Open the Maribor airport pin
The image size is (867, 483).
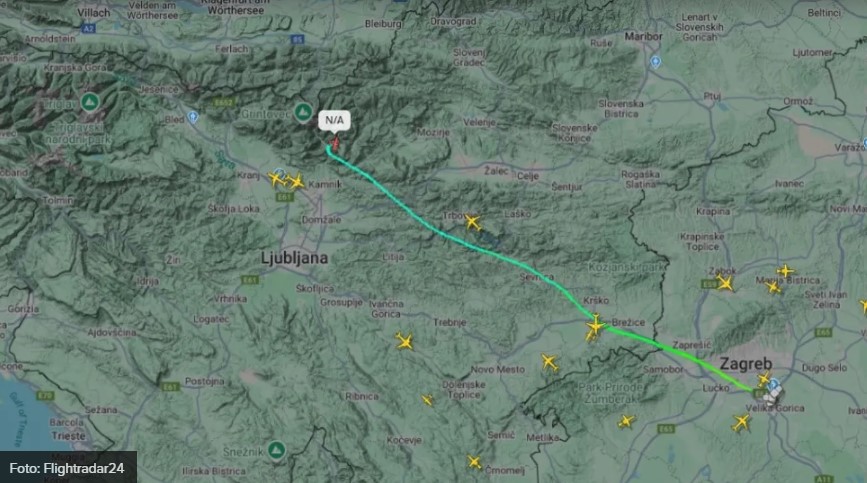pyautogui.click(x=655, y=62)
